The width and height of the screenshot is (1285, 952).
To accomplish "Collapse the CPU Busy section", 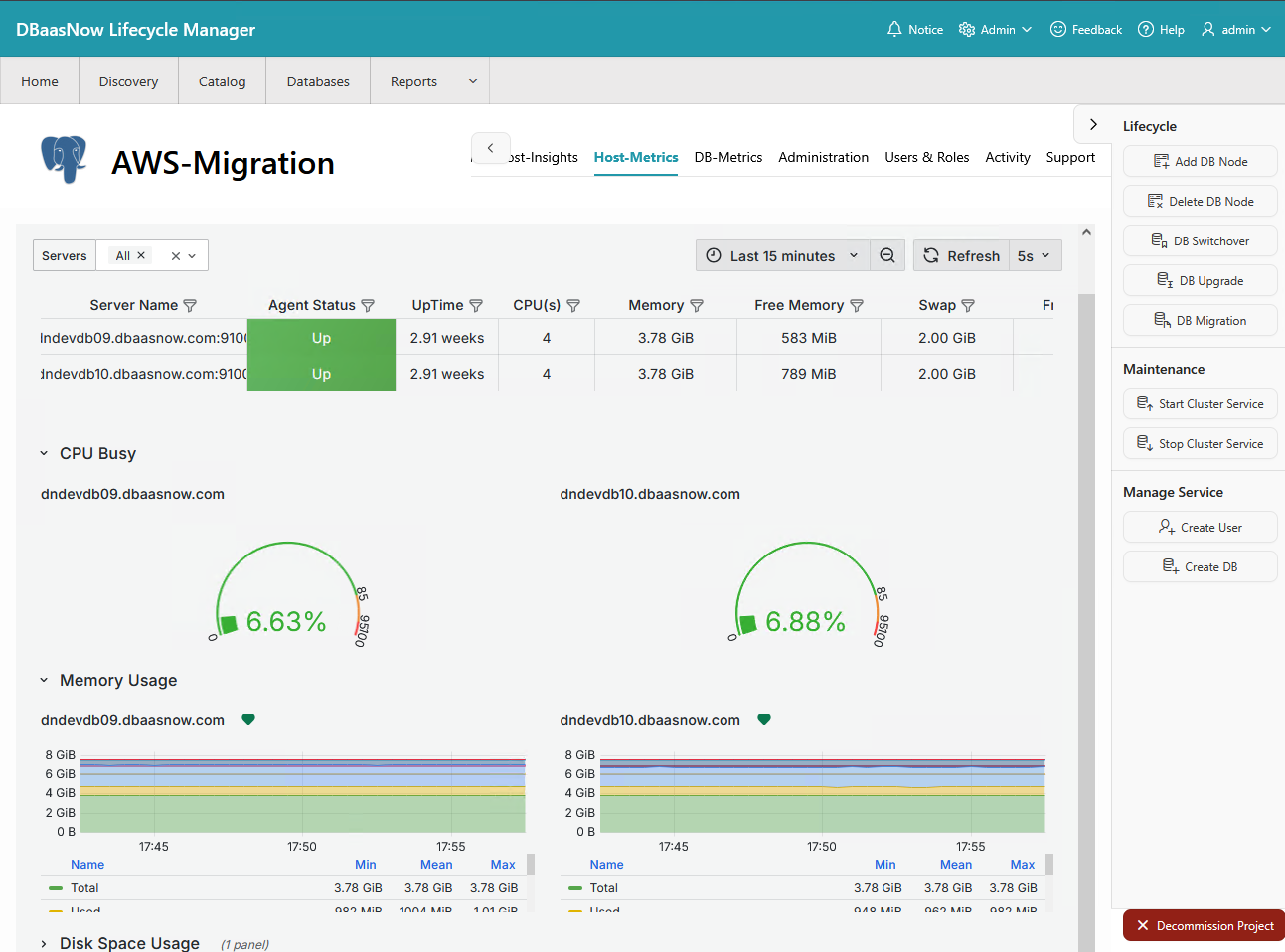I will (44, 454).
